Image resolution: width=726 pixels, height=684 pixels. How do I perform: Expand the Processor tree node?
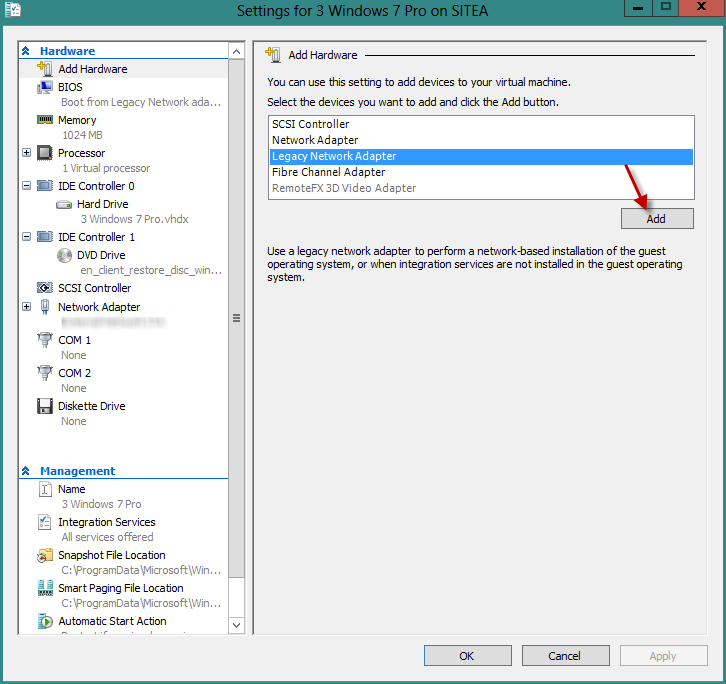(26, 153)
